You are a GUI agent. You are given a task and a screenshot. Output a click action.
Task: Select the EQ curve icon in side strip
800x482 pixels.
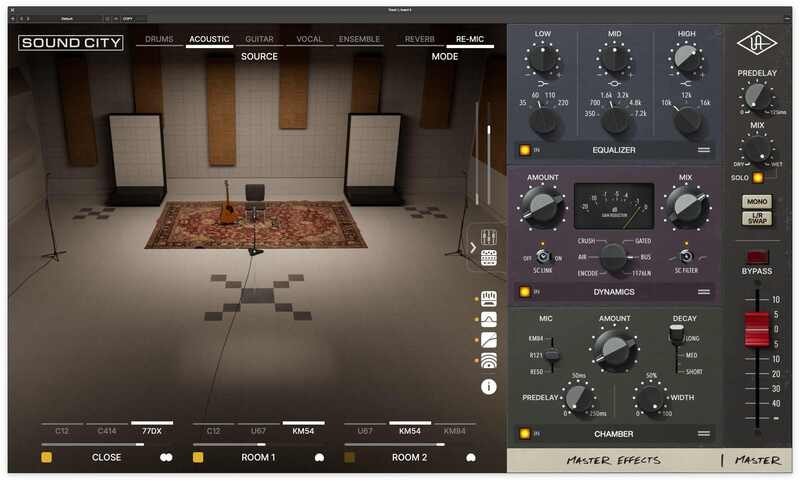click(x=489, y=319)
